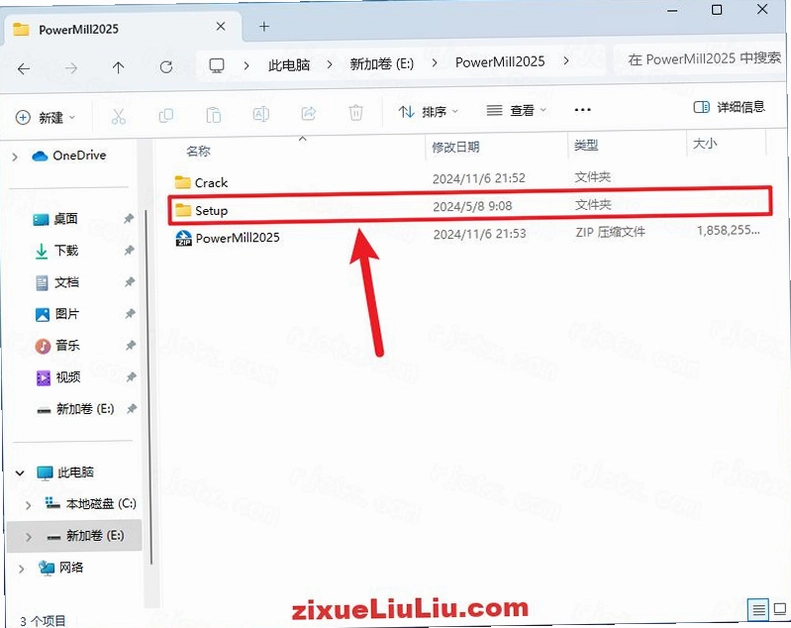Image resolution: width=791 pixels, height=628 pixels.
Task: Click the Rename icon in toolbar
Action: pos(261,114)
